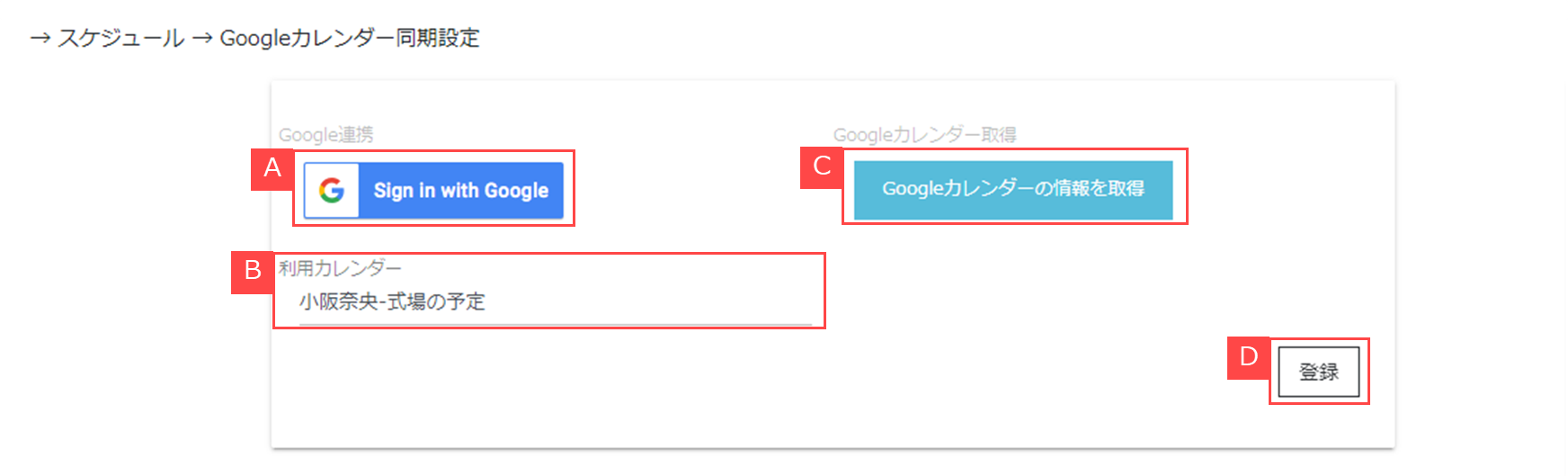Click the Googleカレンダー取得 section label
1568x476 pixels.
[x=924, y=135]
